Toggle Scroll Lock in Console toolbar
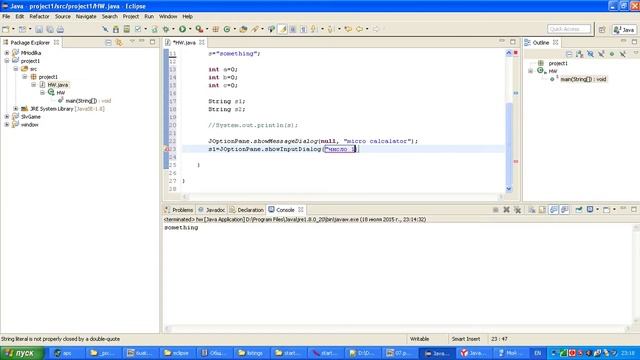This screenshot has width=640, height=360. (542, 210)
